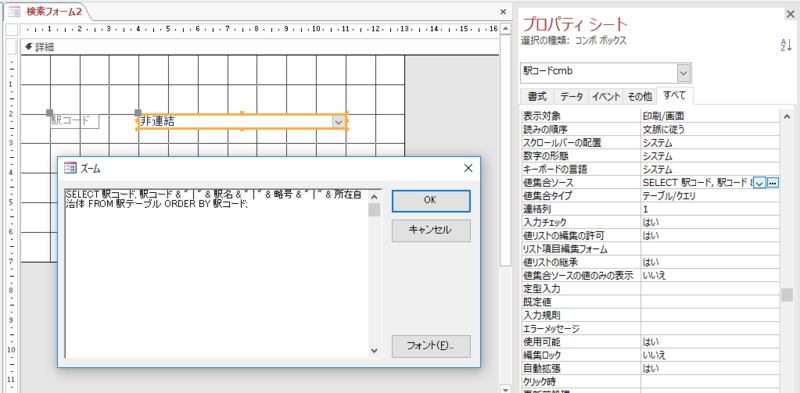This screenshot has width=800, height=393.
Task: Open the 駅コードcmb object selector dropdown
Action: coord(684,73)
